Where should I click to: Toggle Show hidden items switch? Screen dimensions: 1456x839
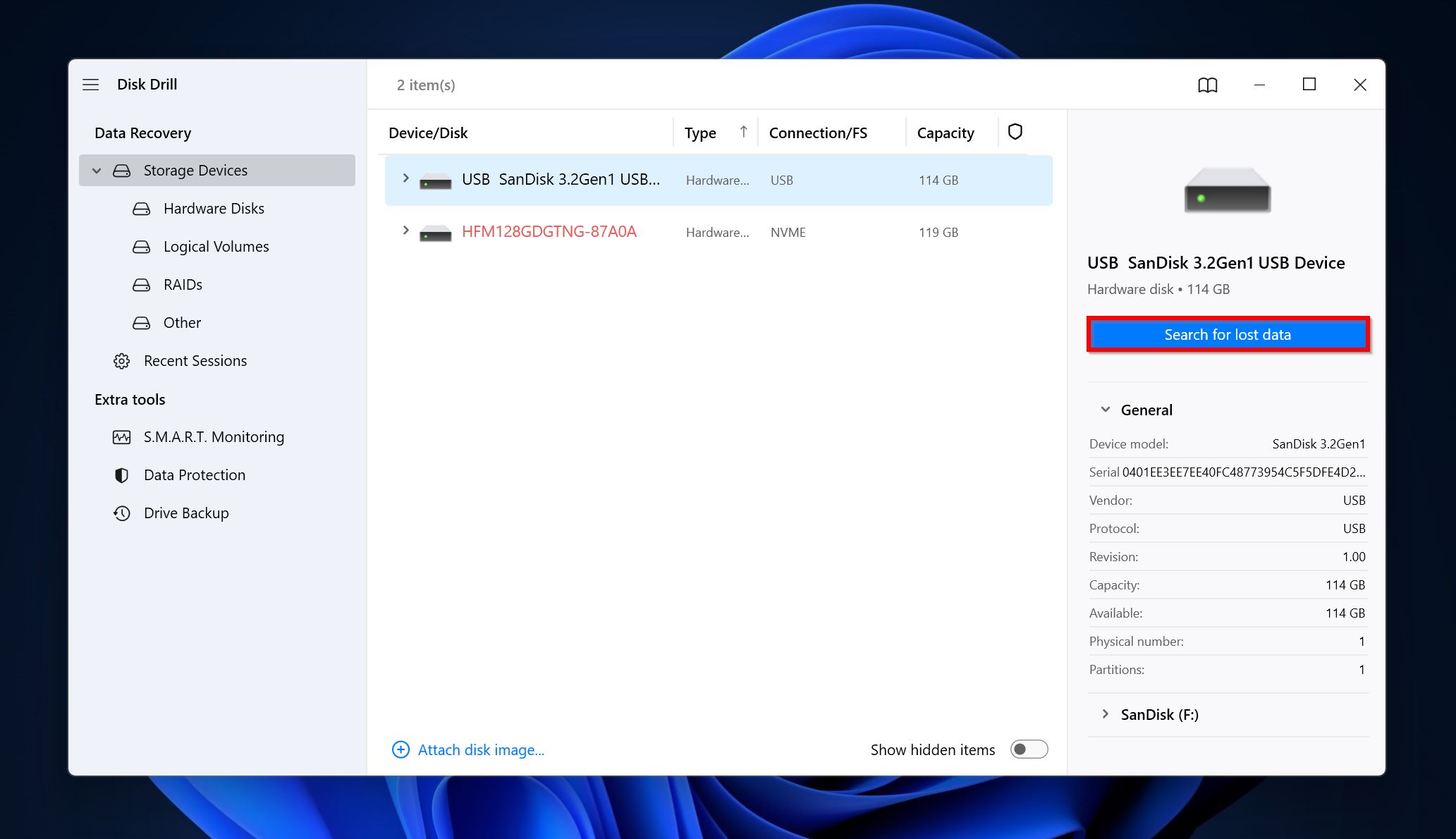(x=1029, y=749)
